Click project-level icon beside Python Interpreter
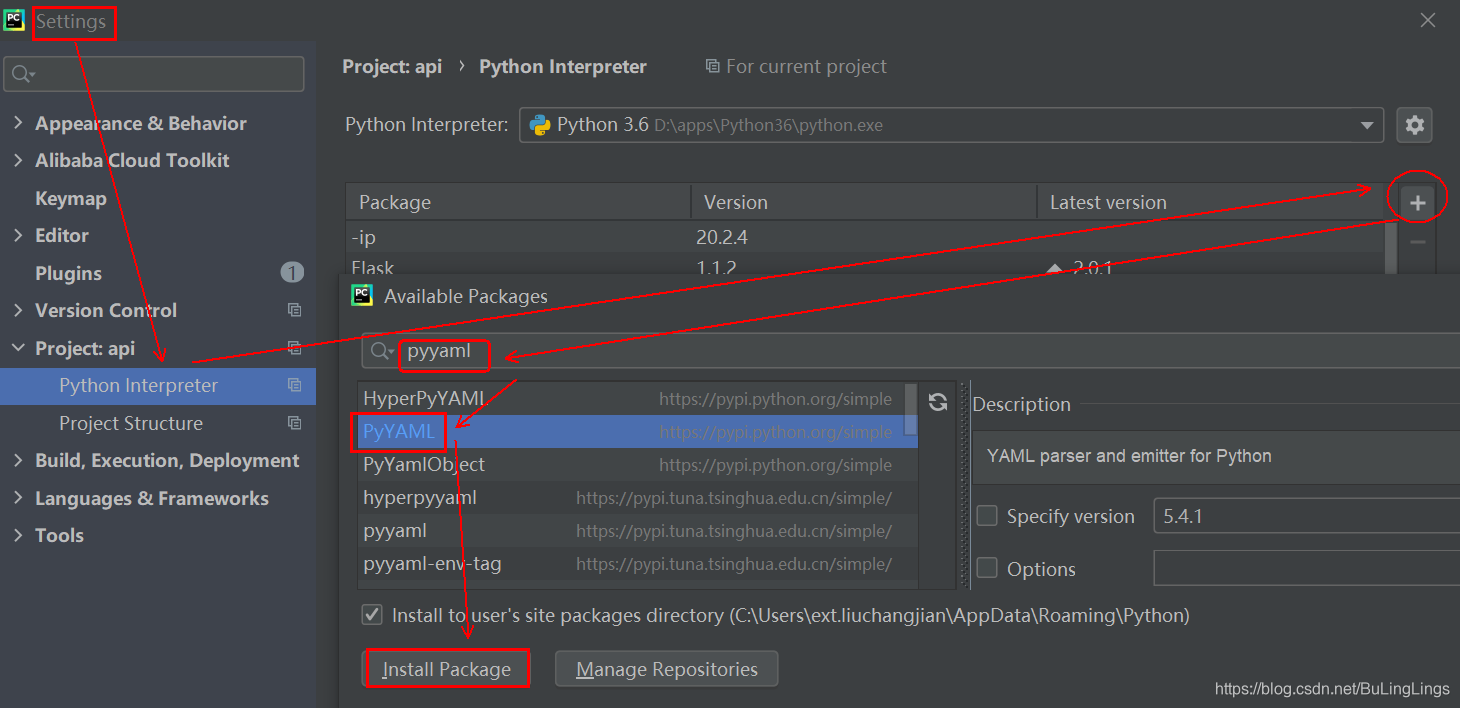This screenshot has height=708, width=1460. tap(294, 385)
